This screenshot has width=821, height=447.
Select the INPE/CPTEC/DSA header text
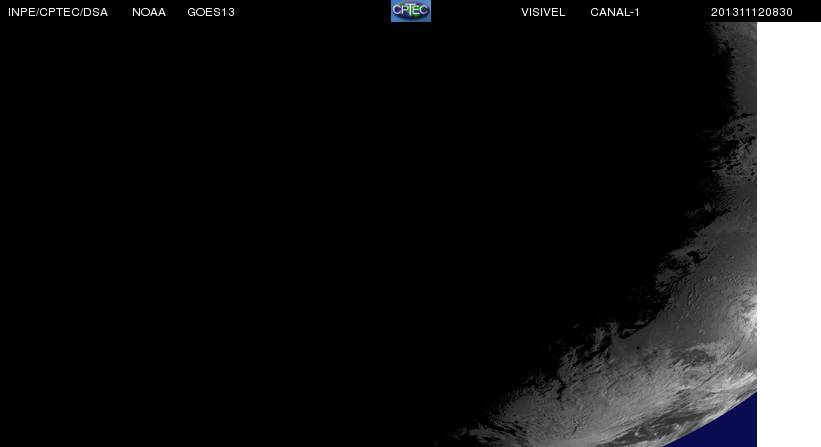(58, 12)
